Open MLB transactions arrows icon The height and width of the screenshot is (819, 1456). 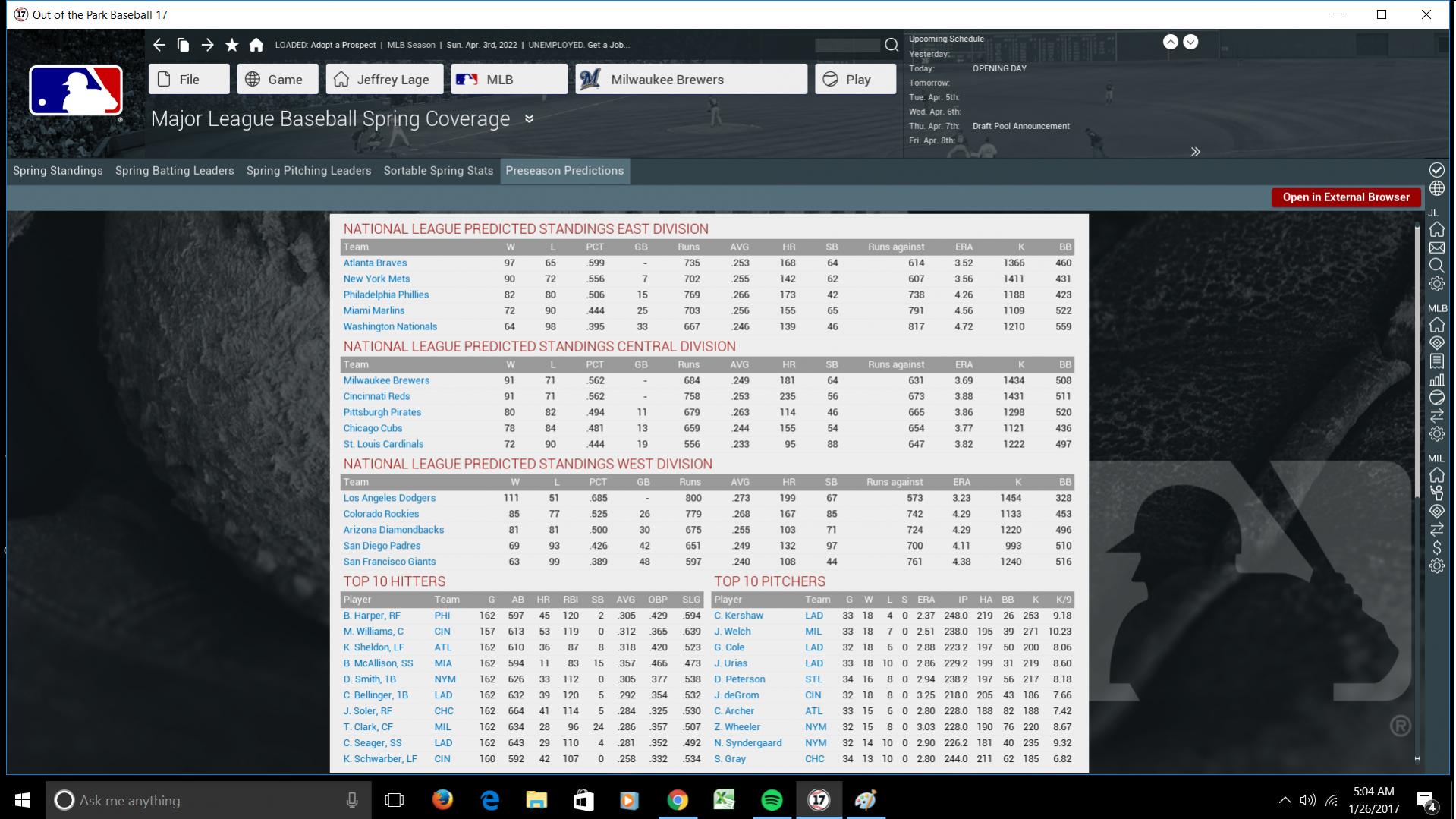pos(1436,416)
